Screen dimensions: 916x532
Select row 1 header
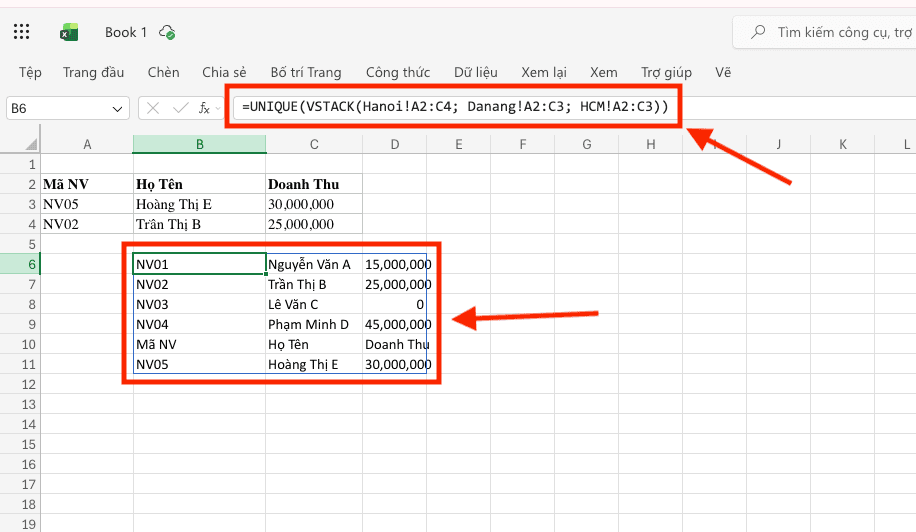[20, 165]
